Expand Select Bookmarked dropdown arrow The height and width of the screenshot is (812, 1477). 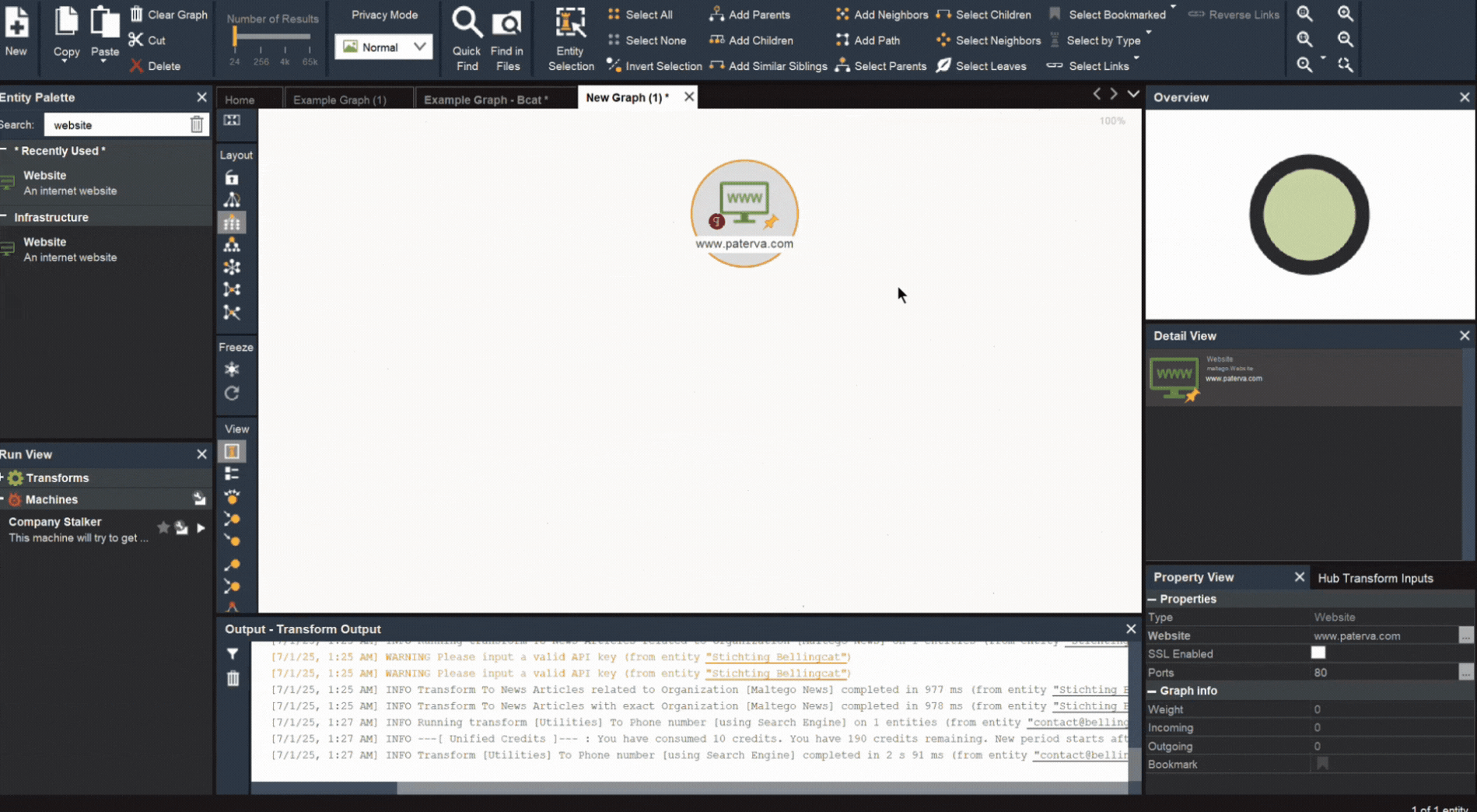coord(1173,7)
